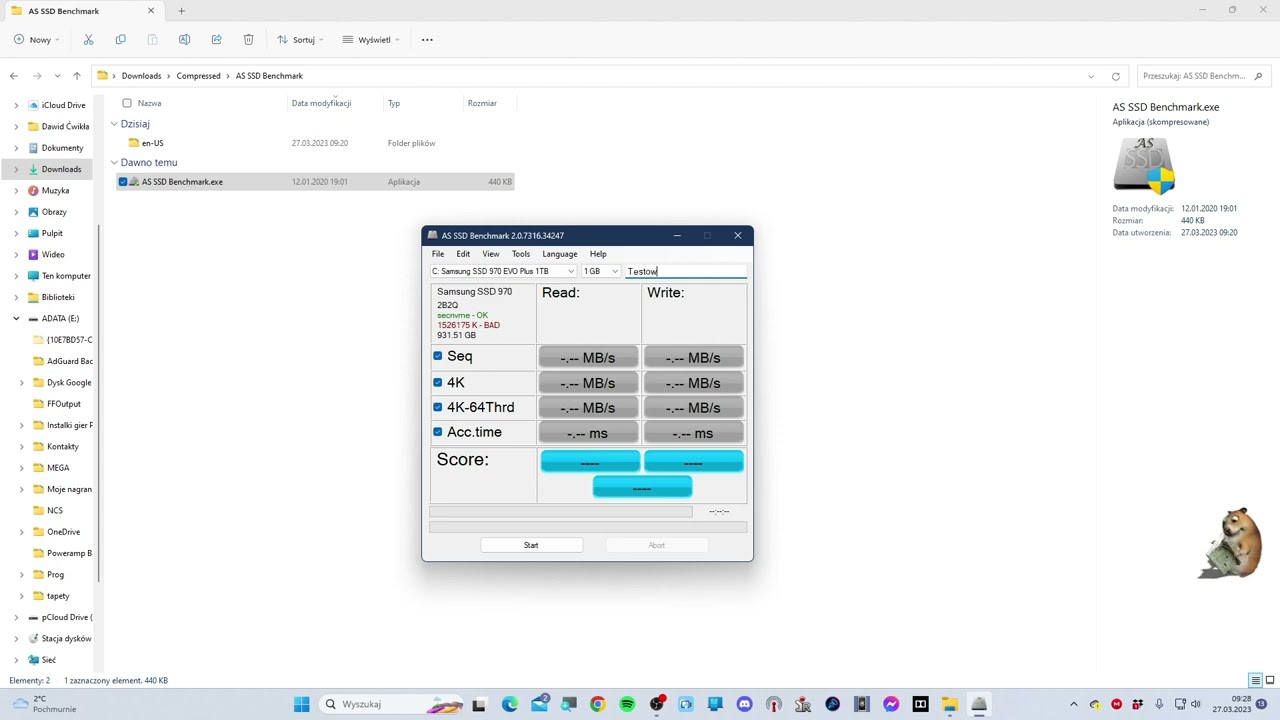Add a new Explorer tab with plus

[x=181, y=11]
